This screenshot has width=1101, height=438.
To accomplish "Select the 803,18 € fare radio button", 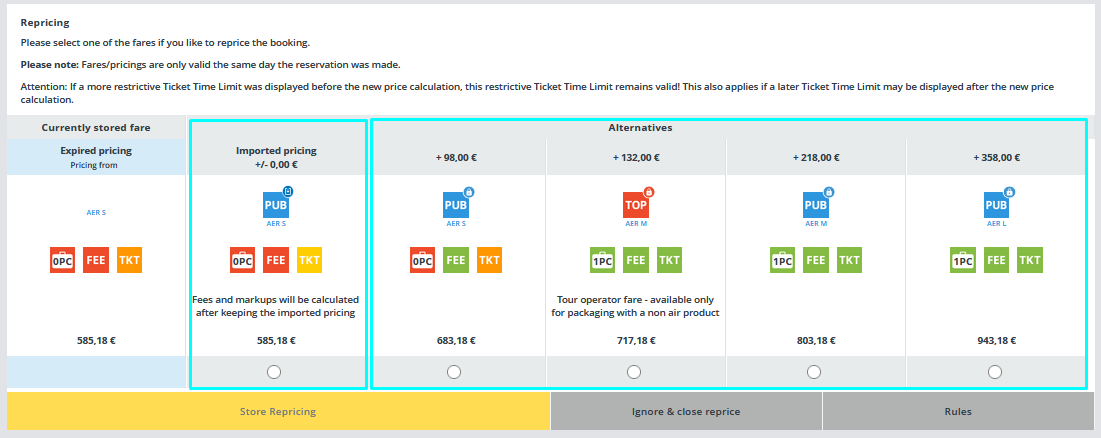I will tap(814, 372).
